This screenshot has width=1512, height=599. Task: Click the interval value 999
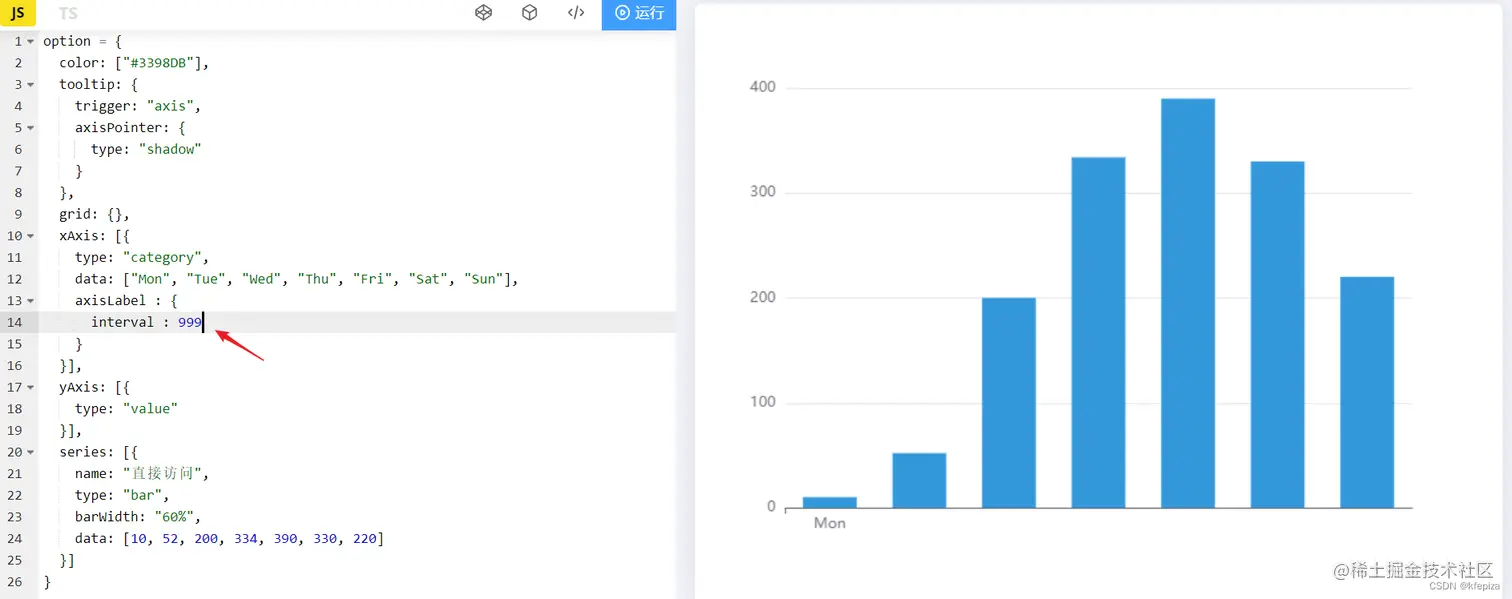(x=190, y=322)
